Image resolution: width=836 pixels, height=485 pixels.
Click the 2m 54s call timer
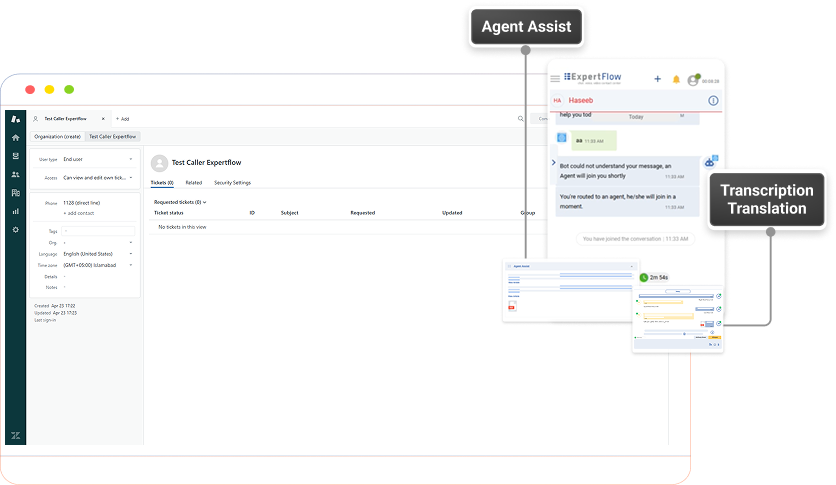tap(659, 278)
